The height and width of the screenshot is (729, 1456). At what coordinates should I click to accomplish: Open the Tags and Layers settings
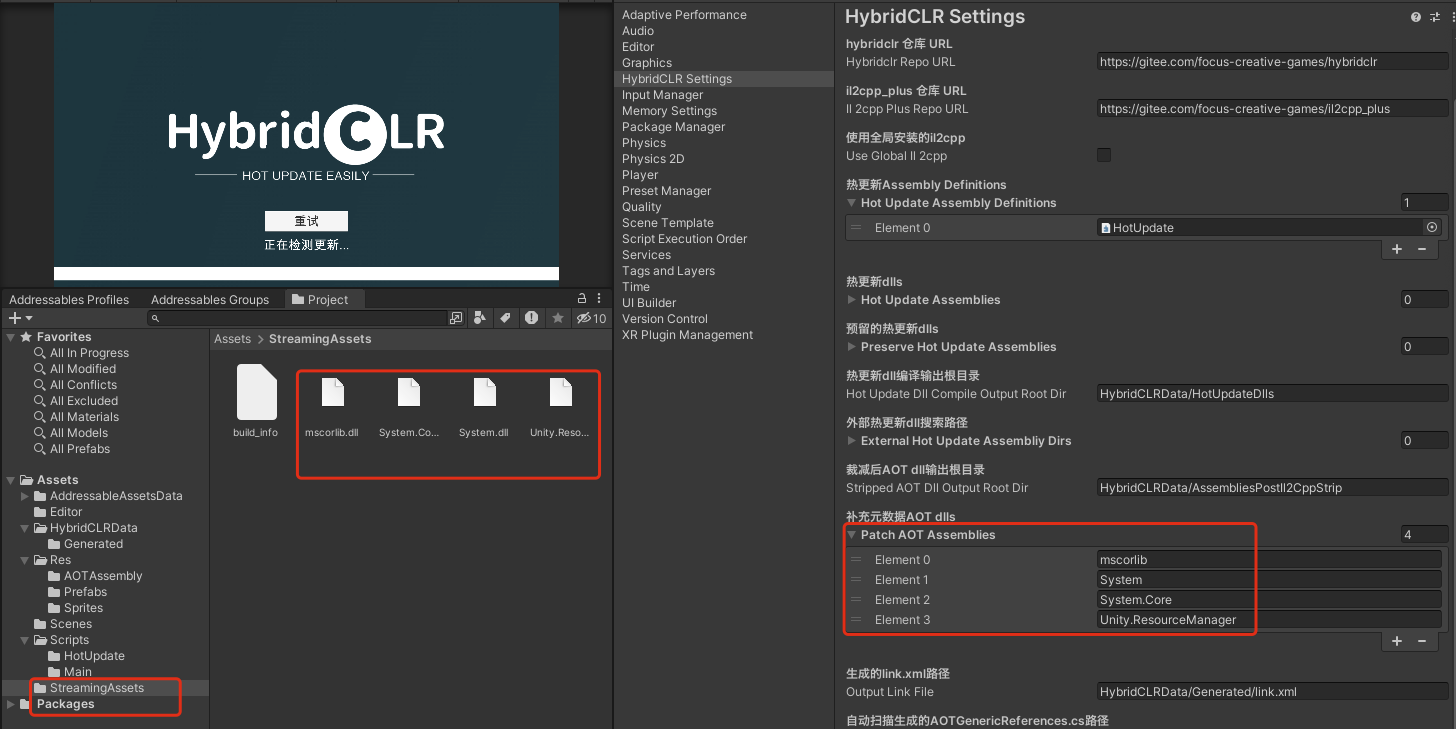pos(668,271)
